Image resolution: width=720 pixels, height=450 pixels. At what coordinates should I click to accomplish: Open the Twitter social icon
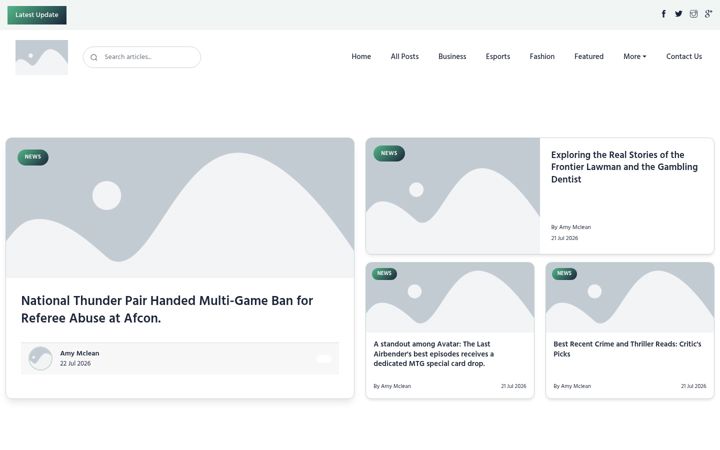678,14
